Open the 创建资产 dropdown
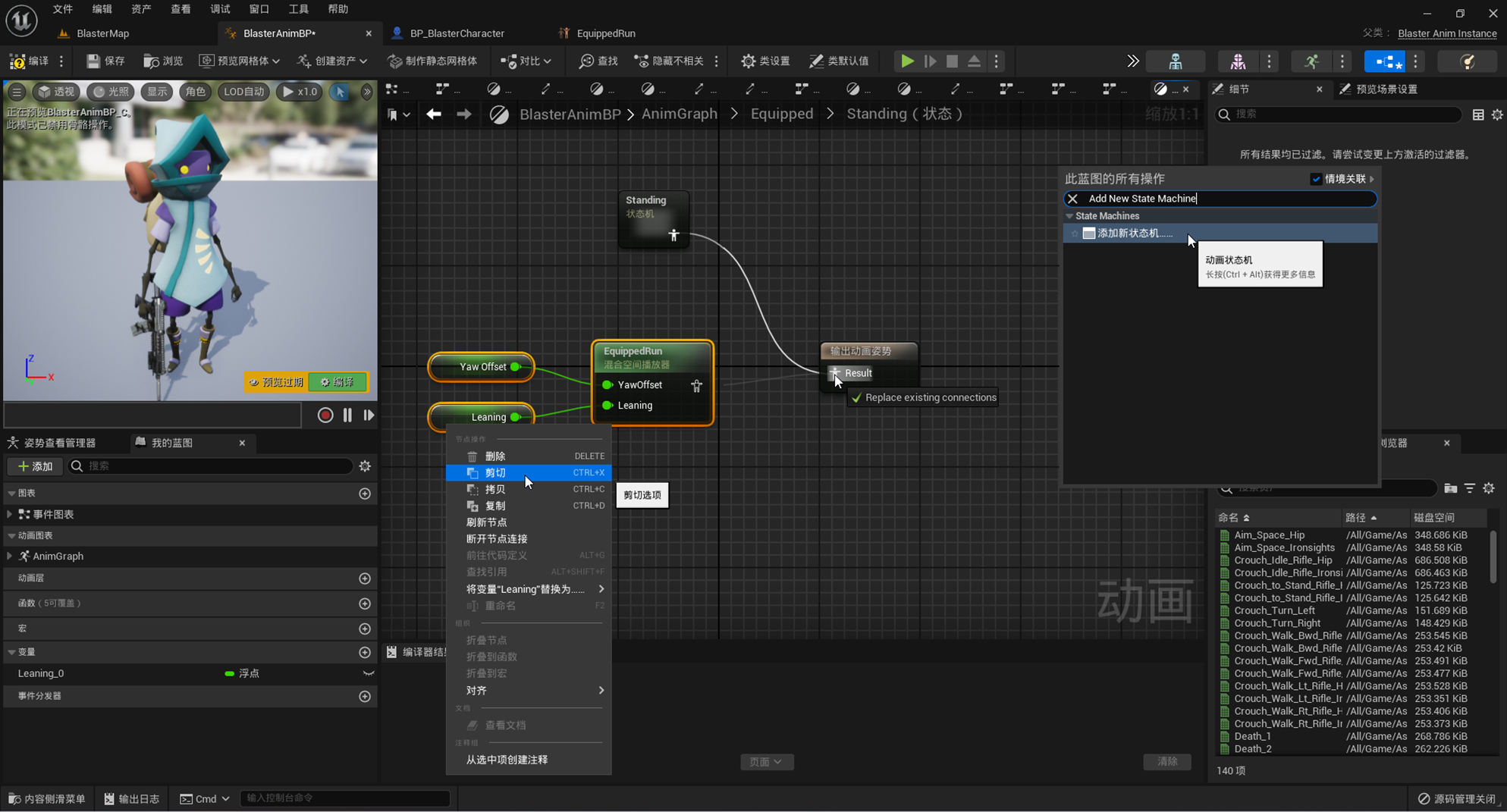 tap(332, 61)
